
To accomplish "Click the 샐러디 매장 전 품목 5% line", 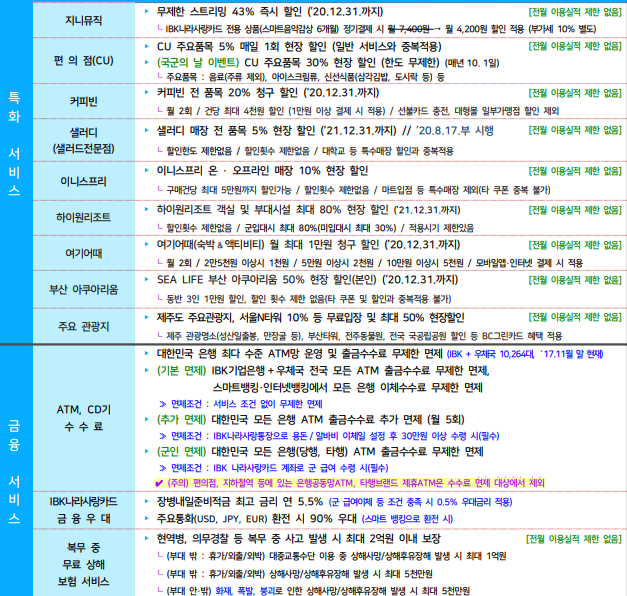I will (x=325, y=130).
